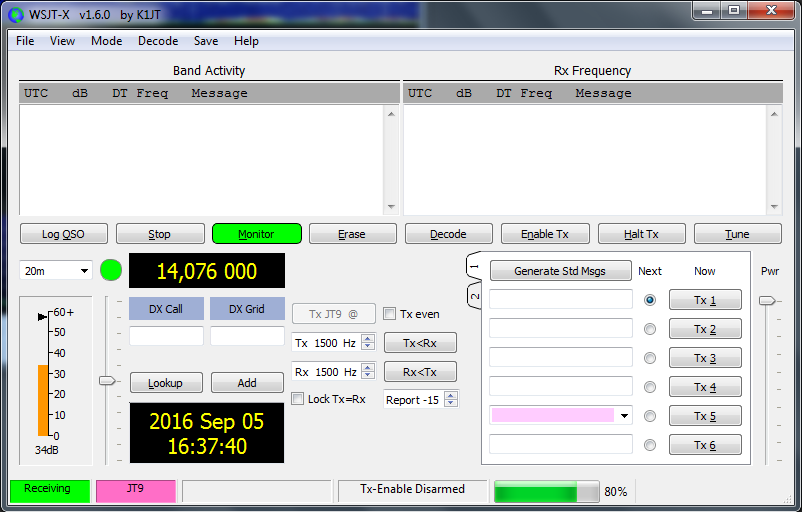This screenshot has height=512, width=802.
Task: Click the Tx<Rx frequency copy button
Action: point(420,343)
